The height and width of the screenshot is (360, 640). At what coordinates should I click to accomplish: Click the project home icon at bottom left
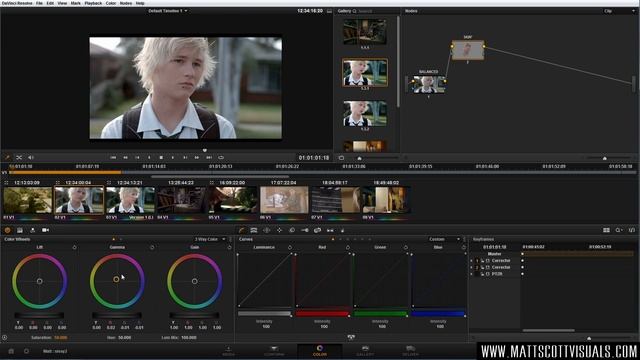(11, 351)
